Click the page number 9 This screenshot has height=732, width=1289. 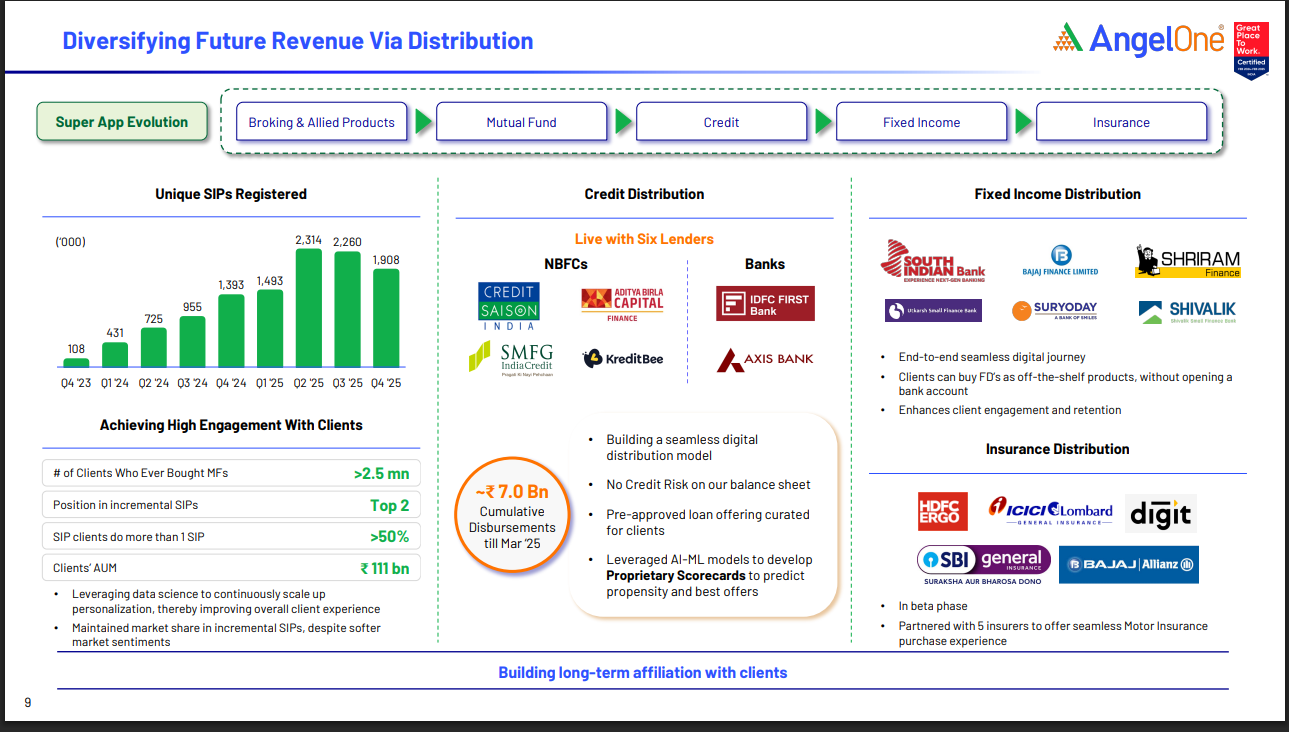pos(28,703)
